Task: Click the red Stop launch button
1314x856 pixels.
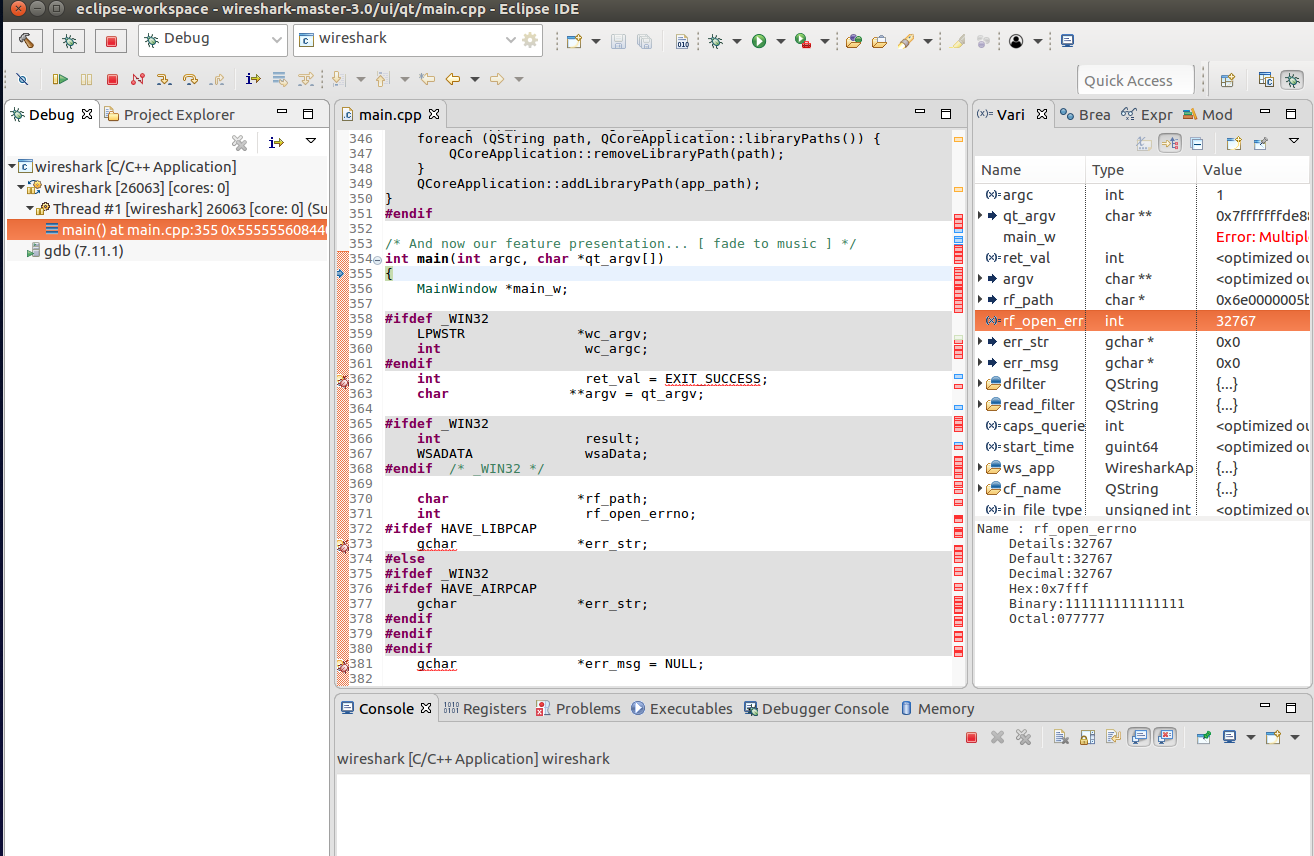Action: click(x=111, y=41)
